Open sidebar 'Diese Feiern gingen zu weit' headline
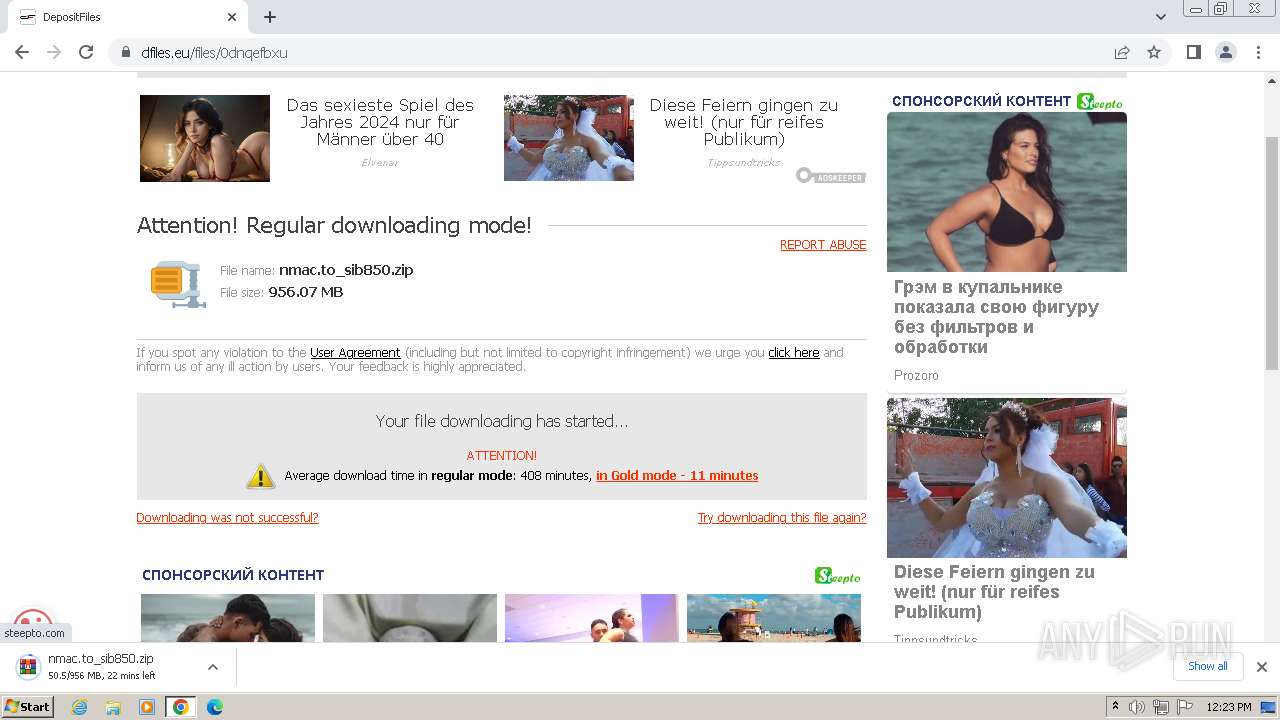The image size is (1280, 720). click(x=994, y=592)
